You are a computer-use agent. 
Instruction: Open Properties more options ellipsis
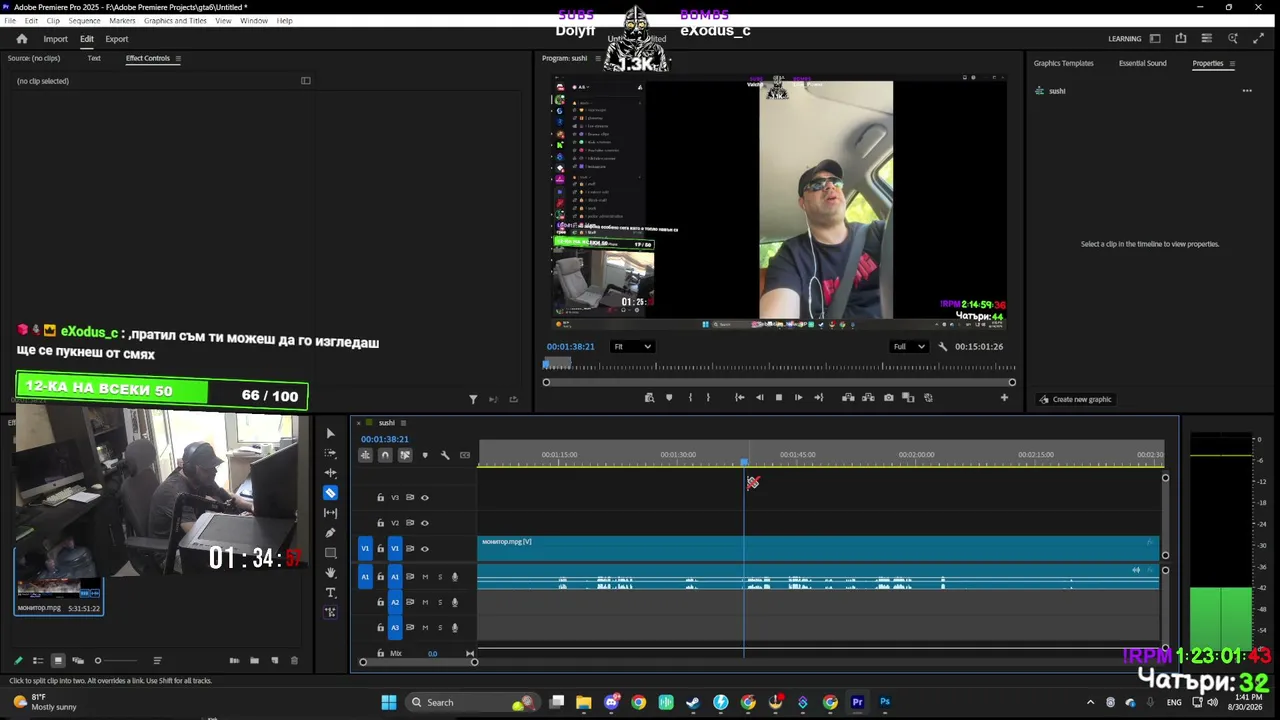point(1247,91)
